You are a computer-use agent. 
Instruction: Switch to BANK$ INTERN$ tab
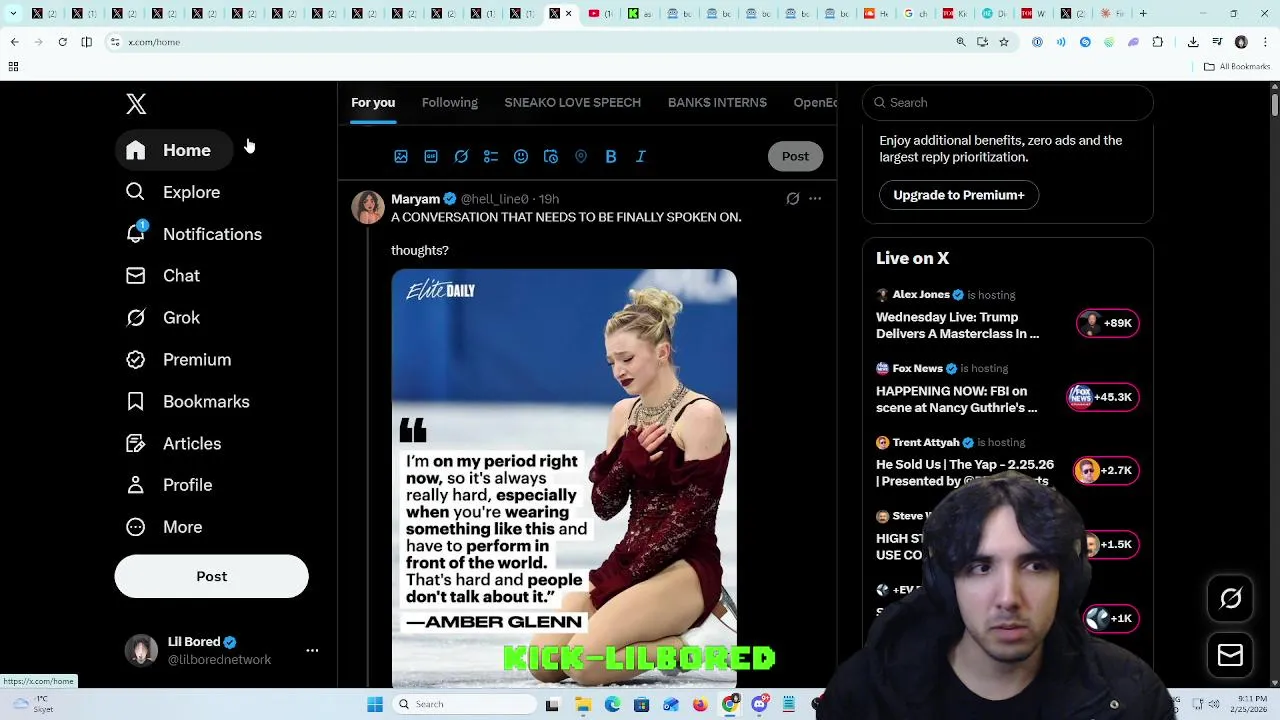coord(717,103)
